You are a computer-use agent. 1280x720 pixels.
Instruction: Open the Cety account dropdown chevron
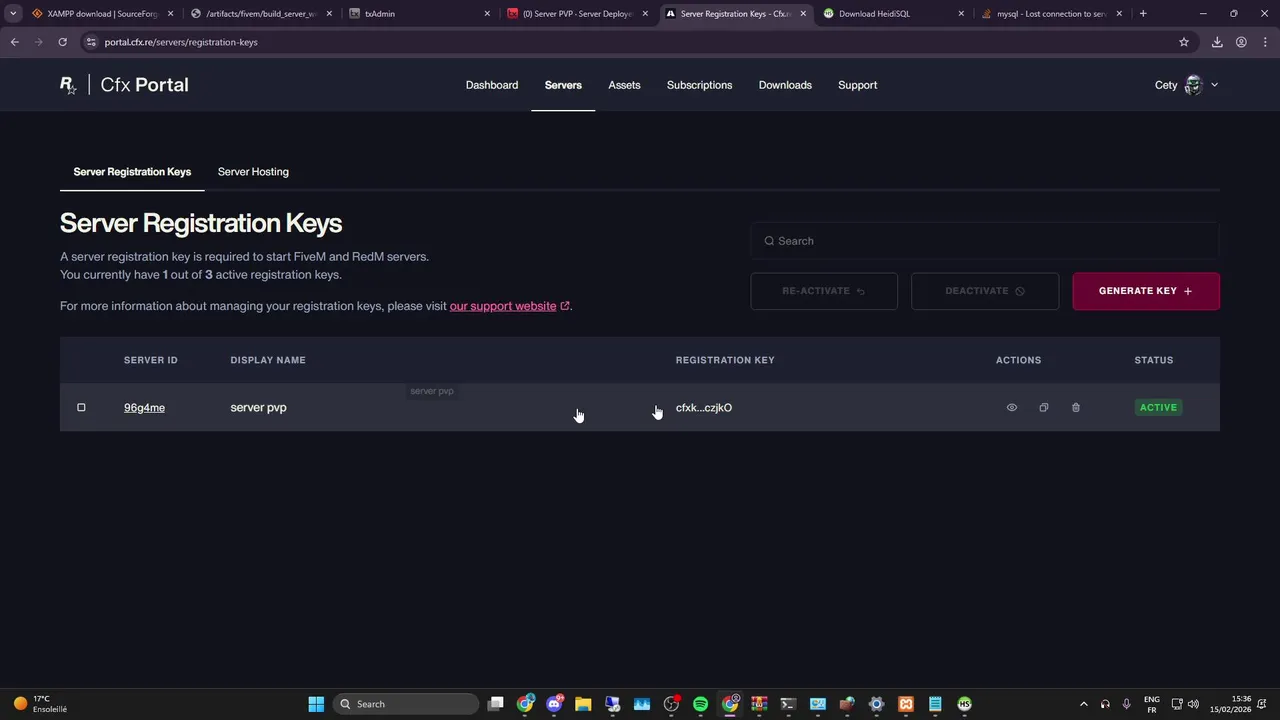tap(1215, 85)
